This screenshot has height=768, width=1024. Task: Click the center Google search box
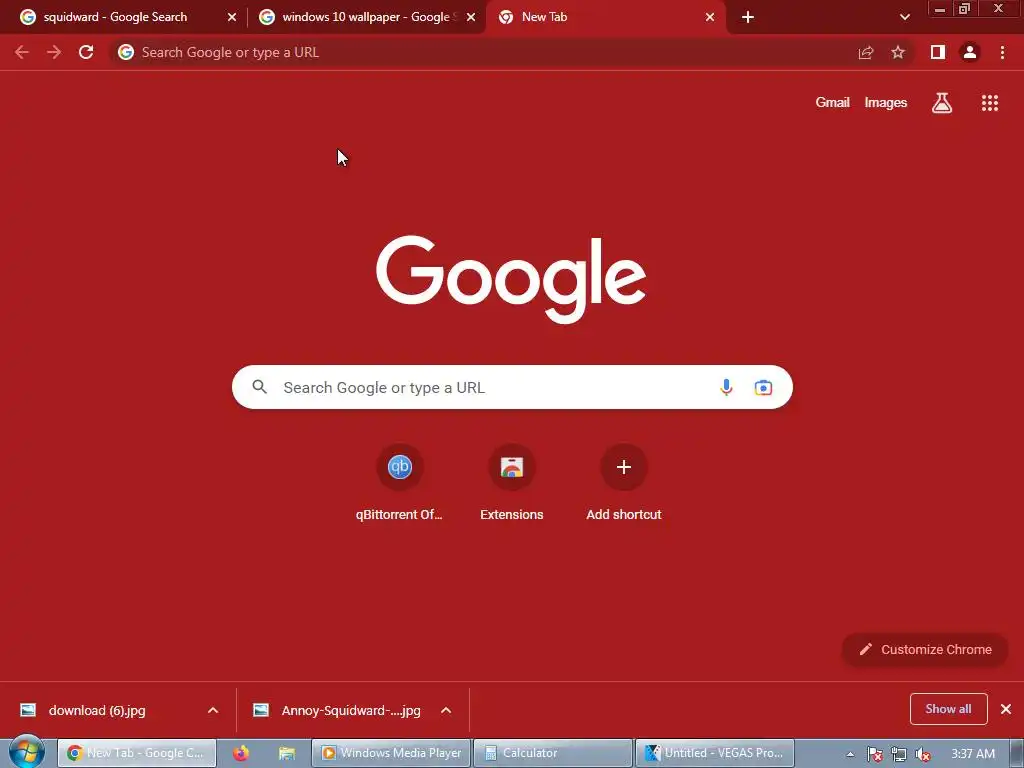pos(512,387)
